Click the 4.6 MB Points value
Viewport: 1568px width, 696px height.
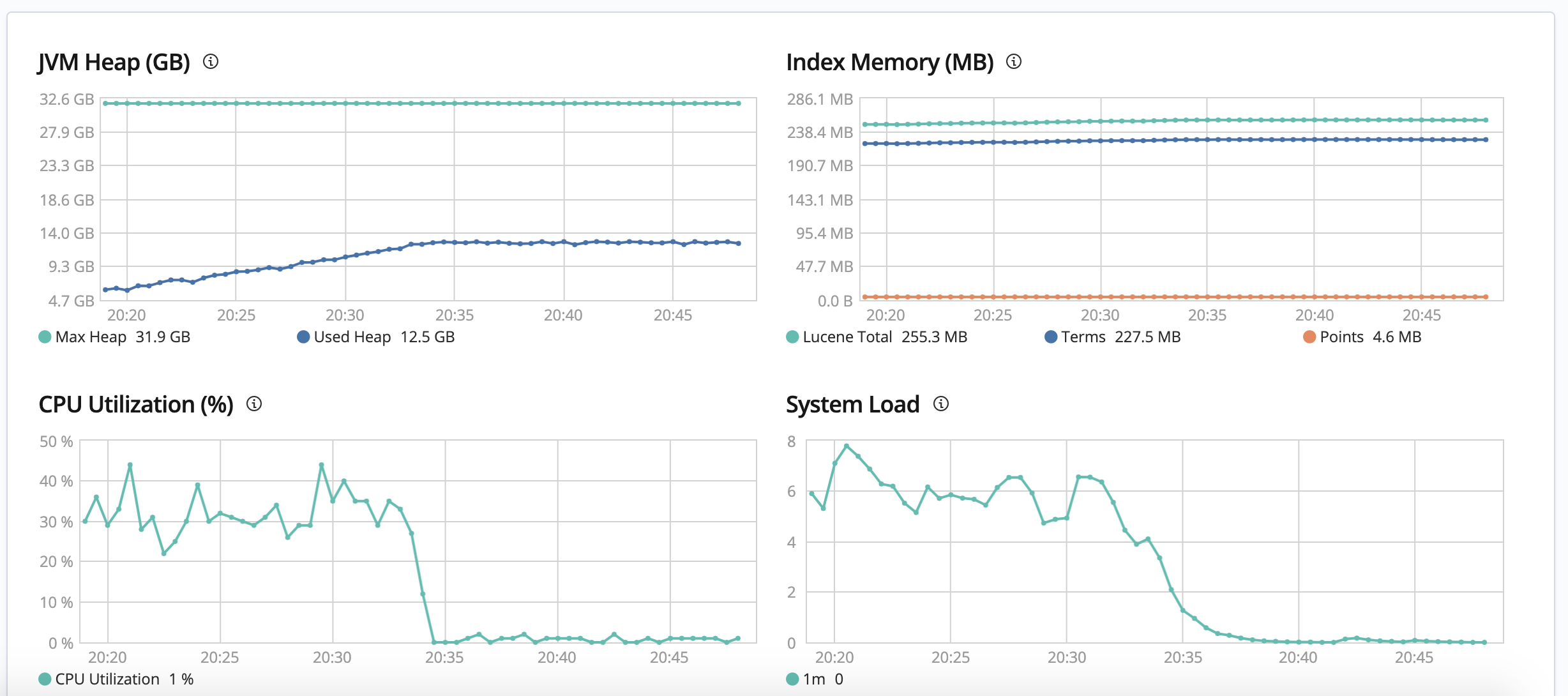1398,337
